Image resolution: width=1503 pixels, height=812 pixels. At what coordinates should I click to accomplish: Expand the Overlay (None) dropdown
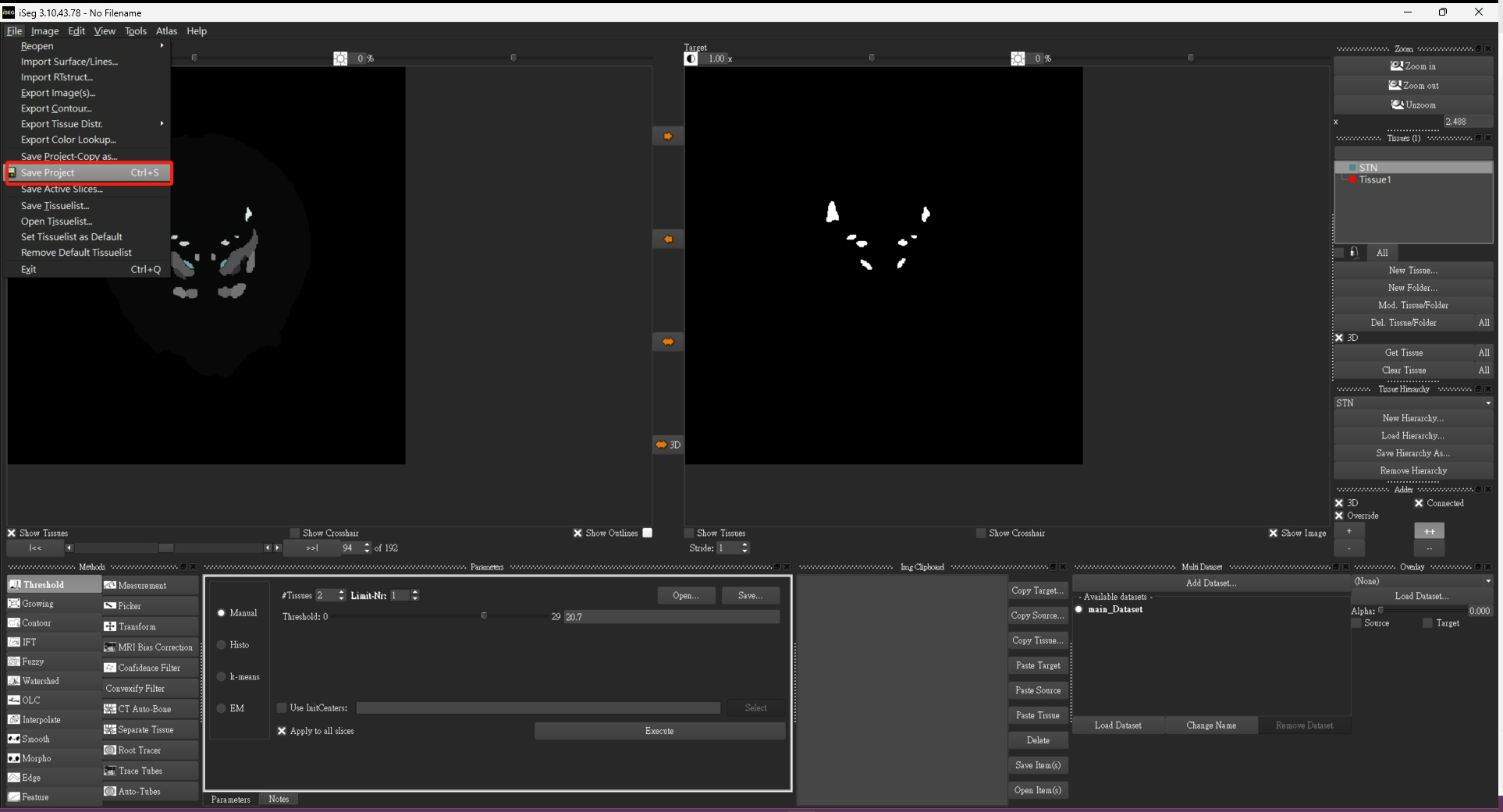1422,581
